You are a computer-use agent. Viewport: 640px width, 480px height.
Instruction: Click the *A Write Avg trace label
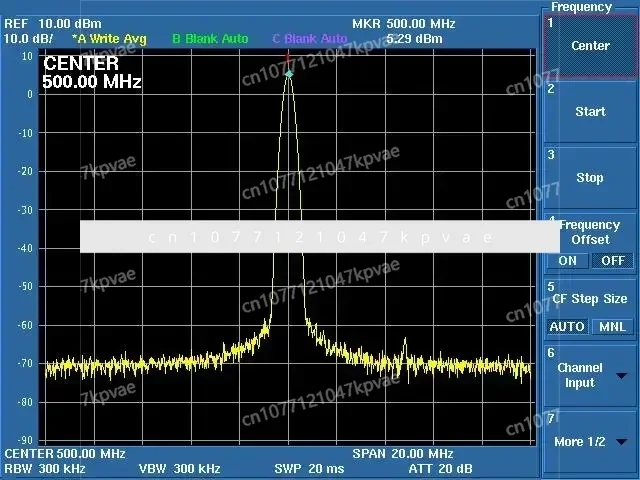tap(109, 39)
